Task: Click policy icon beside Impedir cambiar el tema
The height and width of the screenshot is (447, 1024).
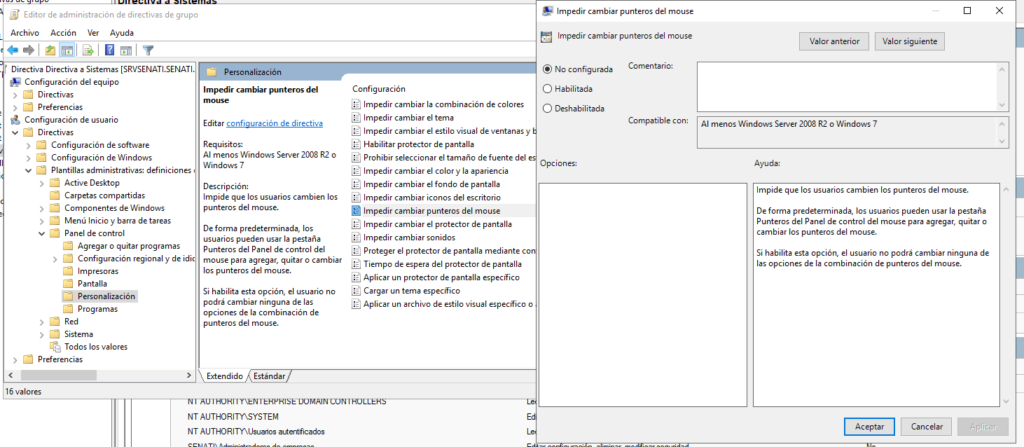Action: (x=356, y=118)
